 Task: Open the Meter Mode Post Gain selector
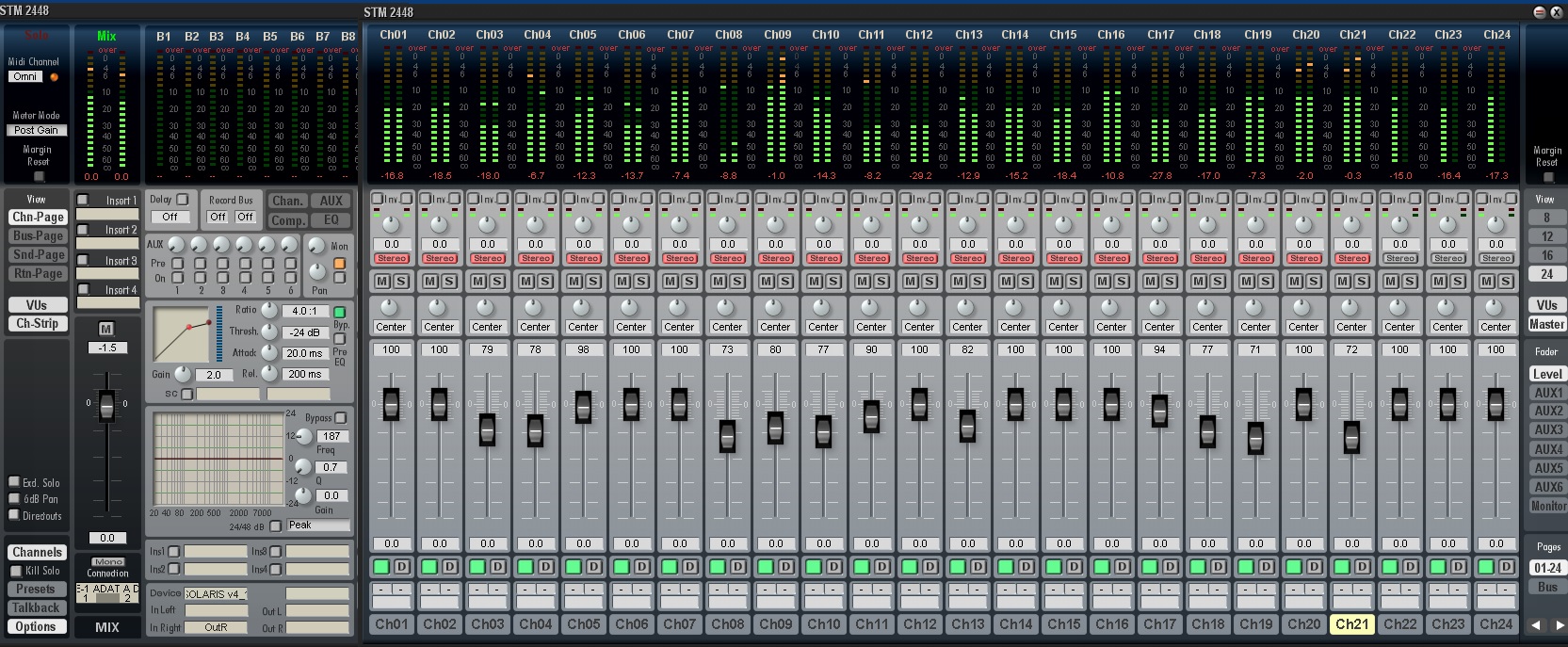click(36, 131)
